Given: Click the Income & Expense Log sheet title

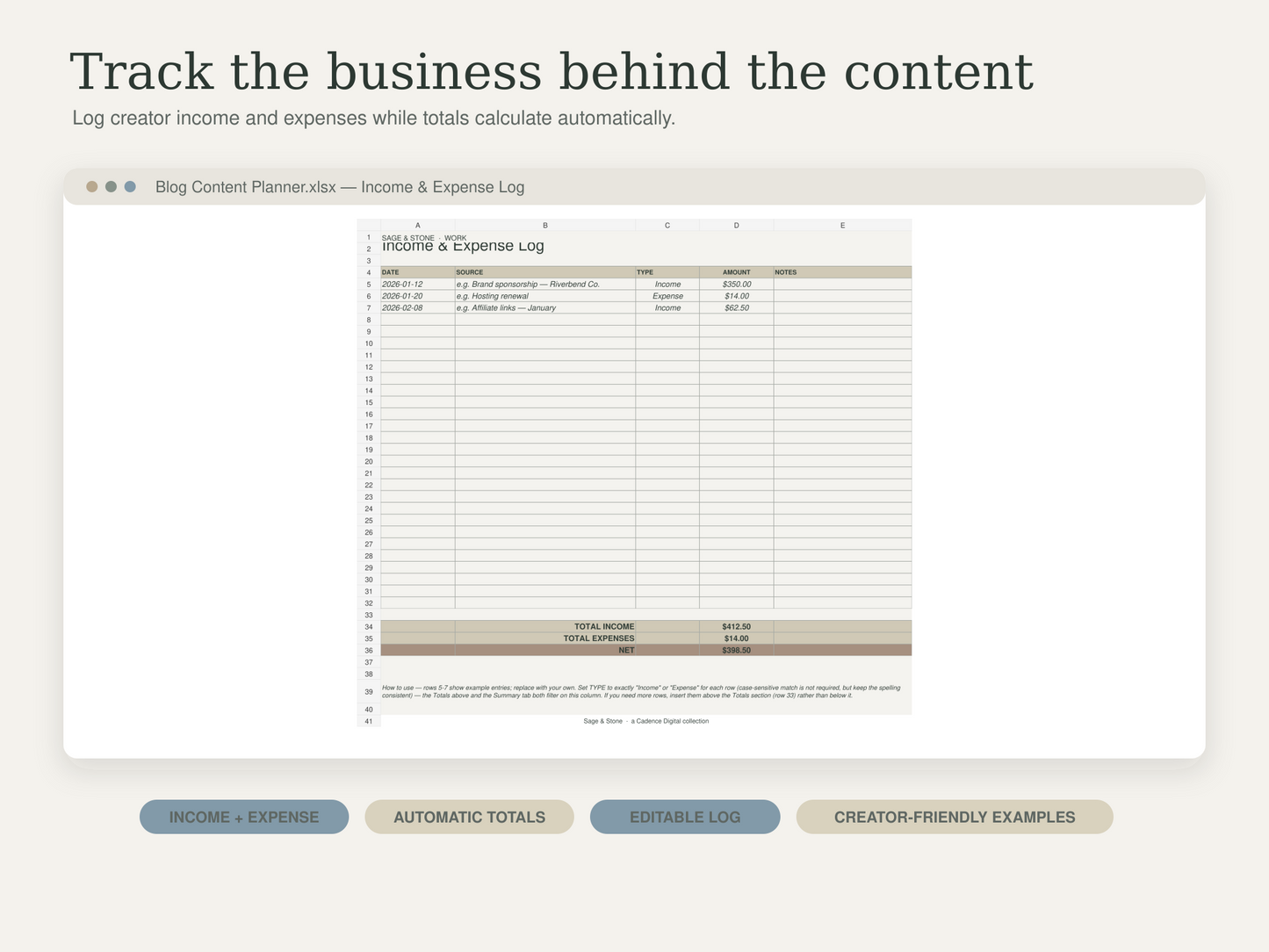Looking at the screenshot, I should (x=463, y=247).
